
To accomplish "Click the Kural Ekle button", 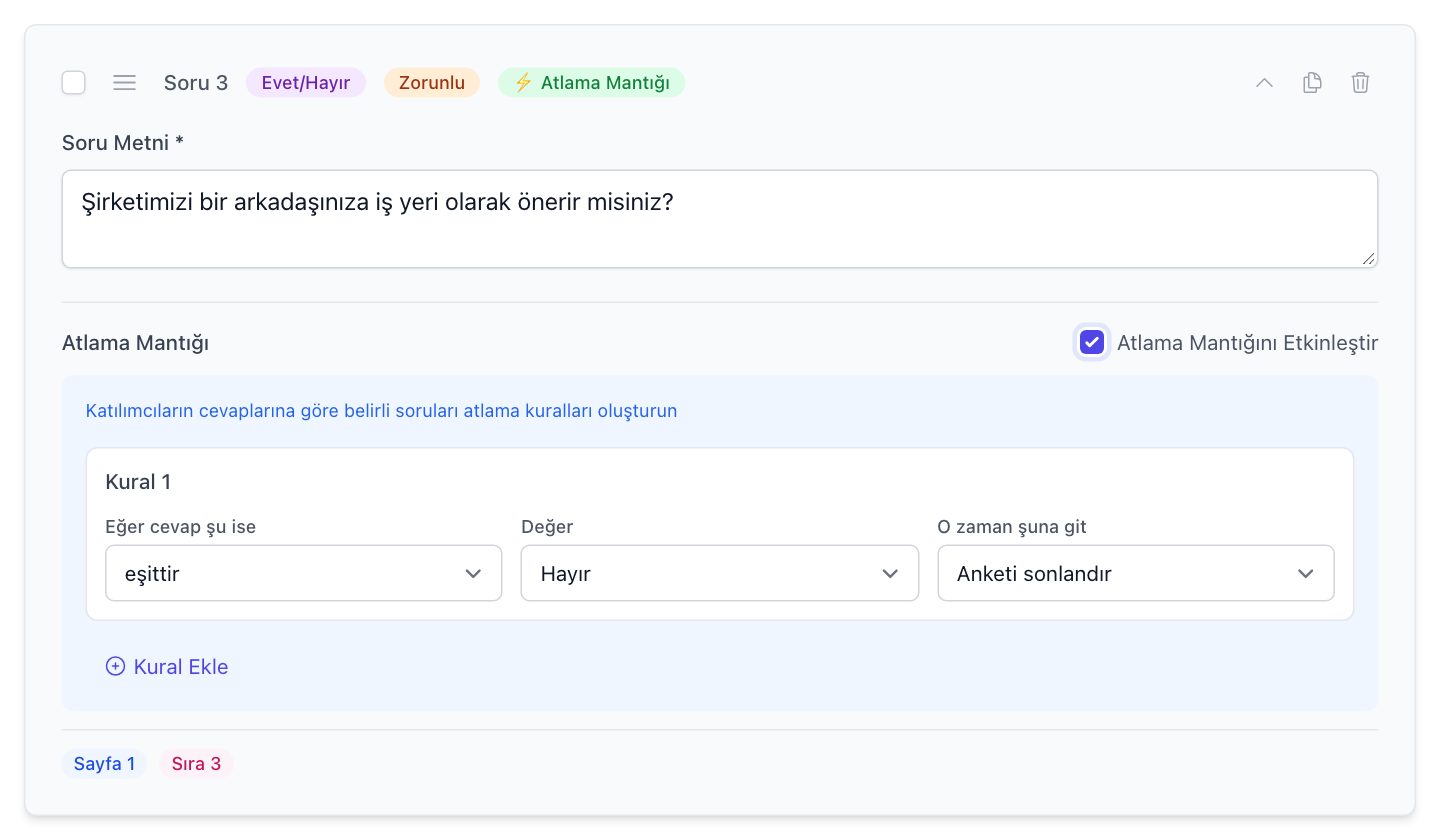I will [x=167, y=667].
